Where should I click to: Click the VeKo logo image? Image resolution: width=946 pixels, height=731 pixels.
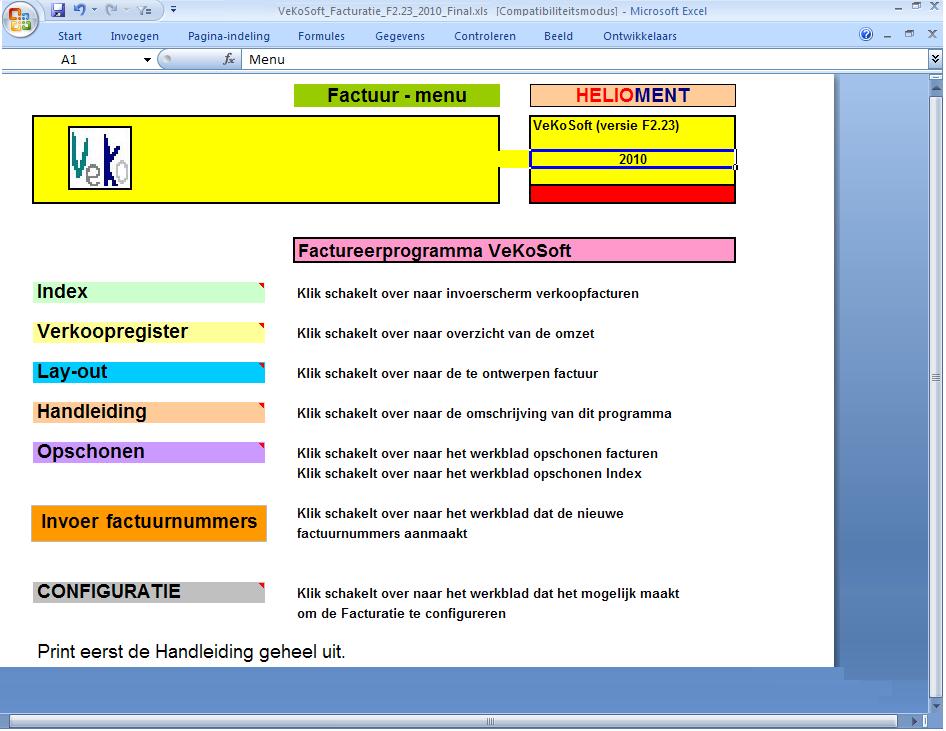(x=100, y=158)
